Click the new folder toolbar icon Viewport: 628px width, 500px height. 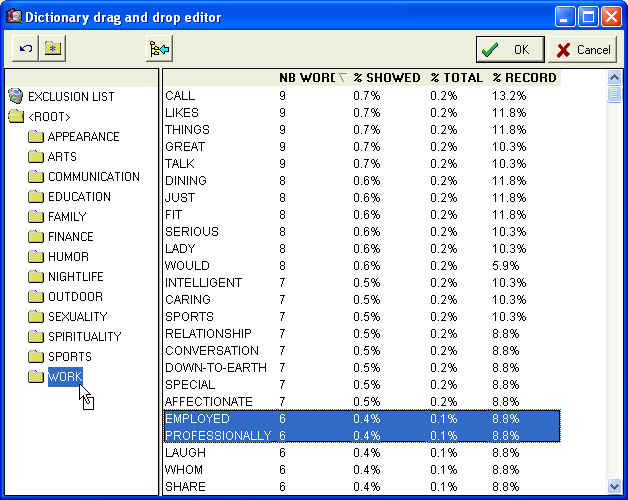[x=51, y=48]
